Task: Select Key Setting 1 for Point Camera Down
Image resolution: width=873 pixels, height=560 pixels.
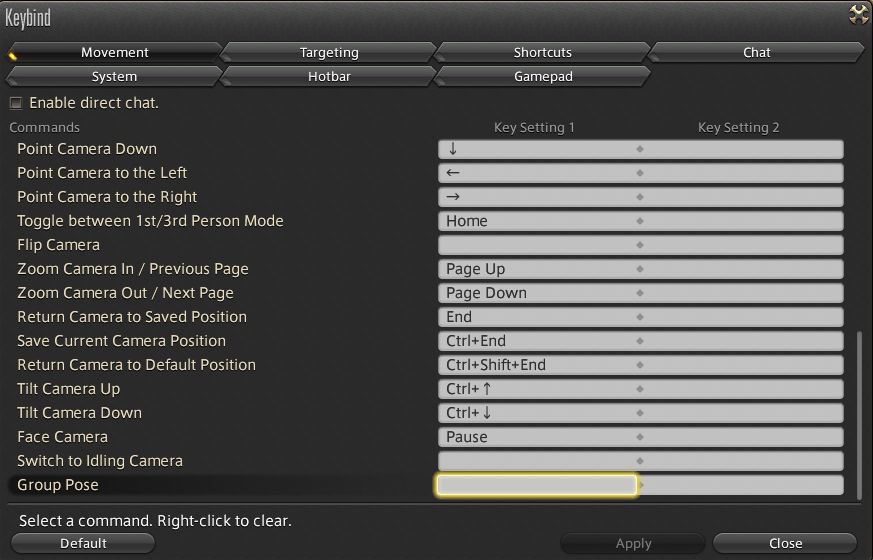Action: click(x=538, y=149)
